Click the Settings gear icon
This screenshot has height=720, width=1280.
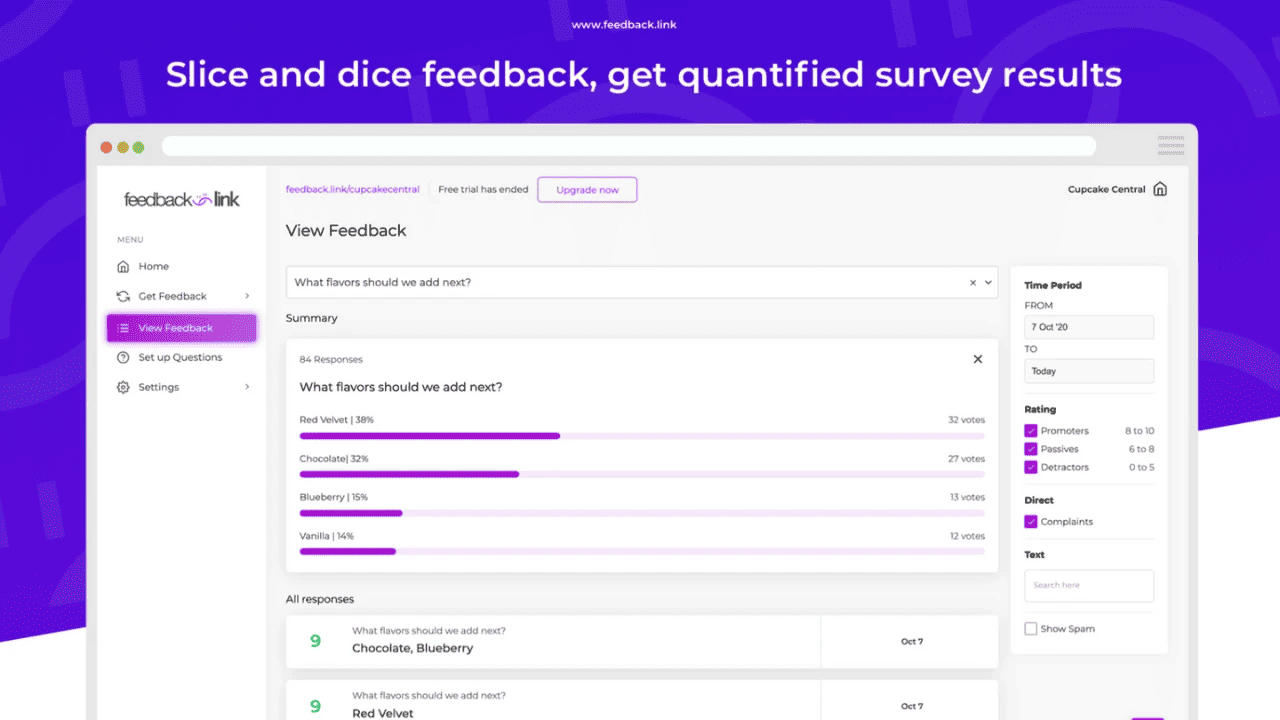pyautogui.click(x=123, y=388)
